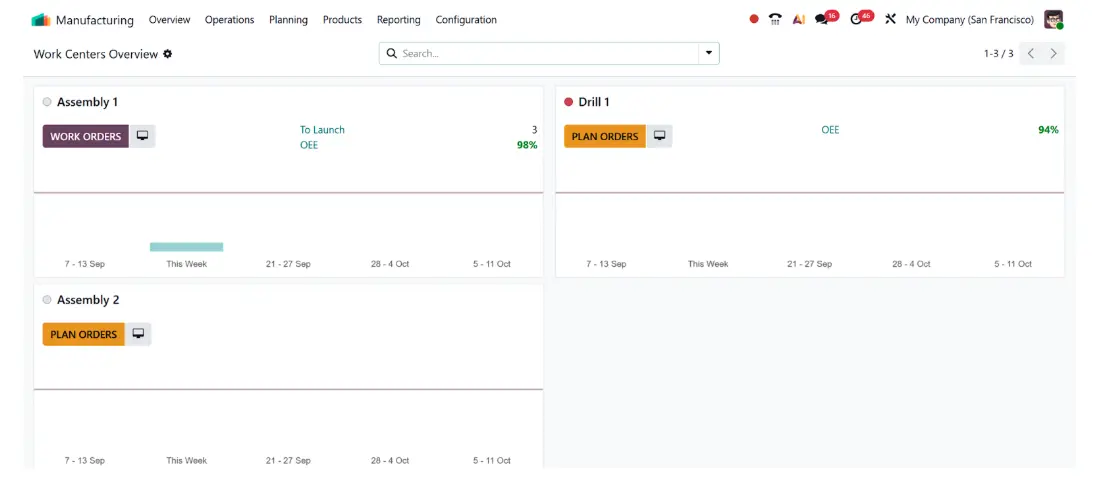Open the VoIP phone icon
The image size is (1100, 494).
(x=775, y=20)
